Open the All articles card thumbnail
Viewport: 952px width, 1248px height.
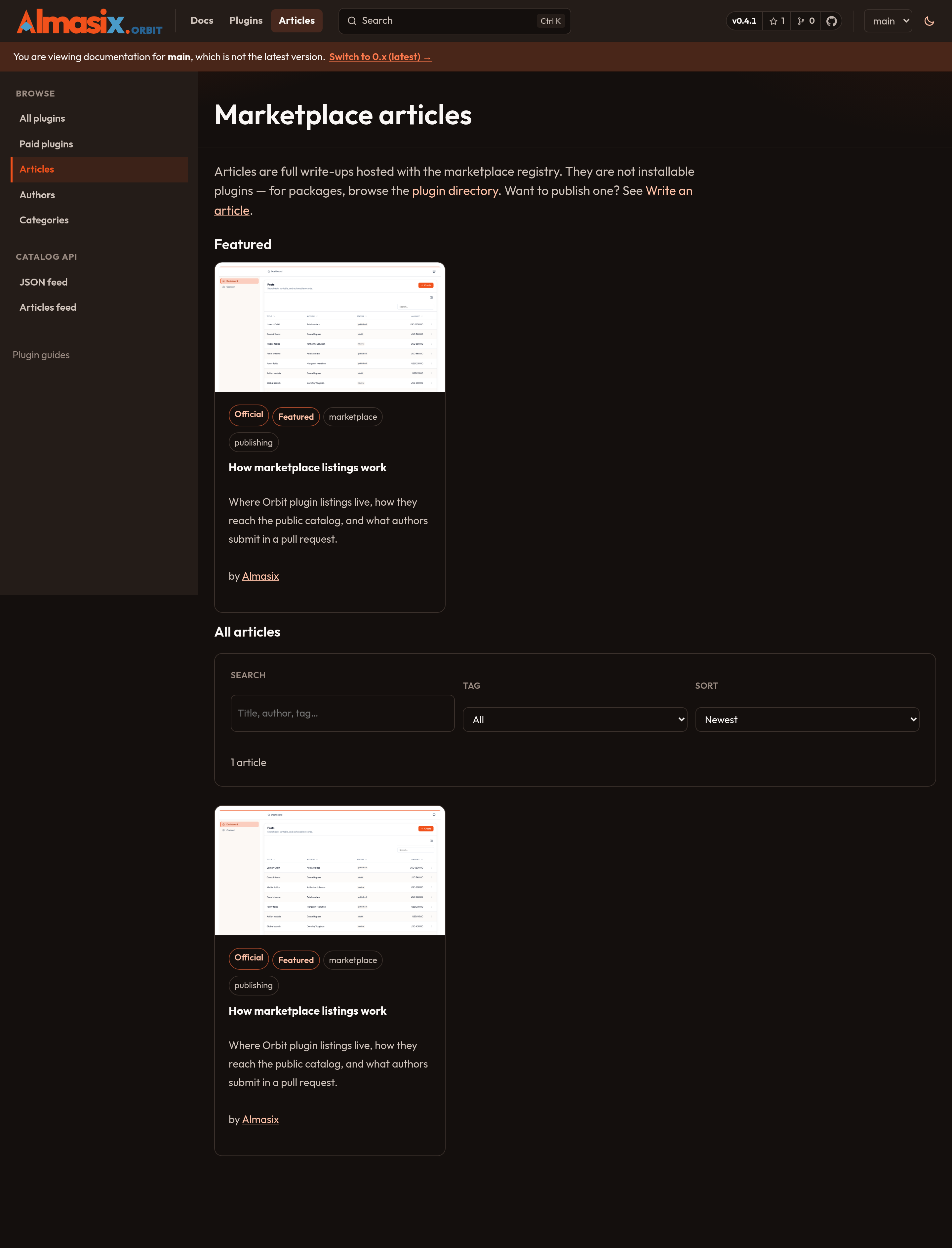(x=330, y=871)
